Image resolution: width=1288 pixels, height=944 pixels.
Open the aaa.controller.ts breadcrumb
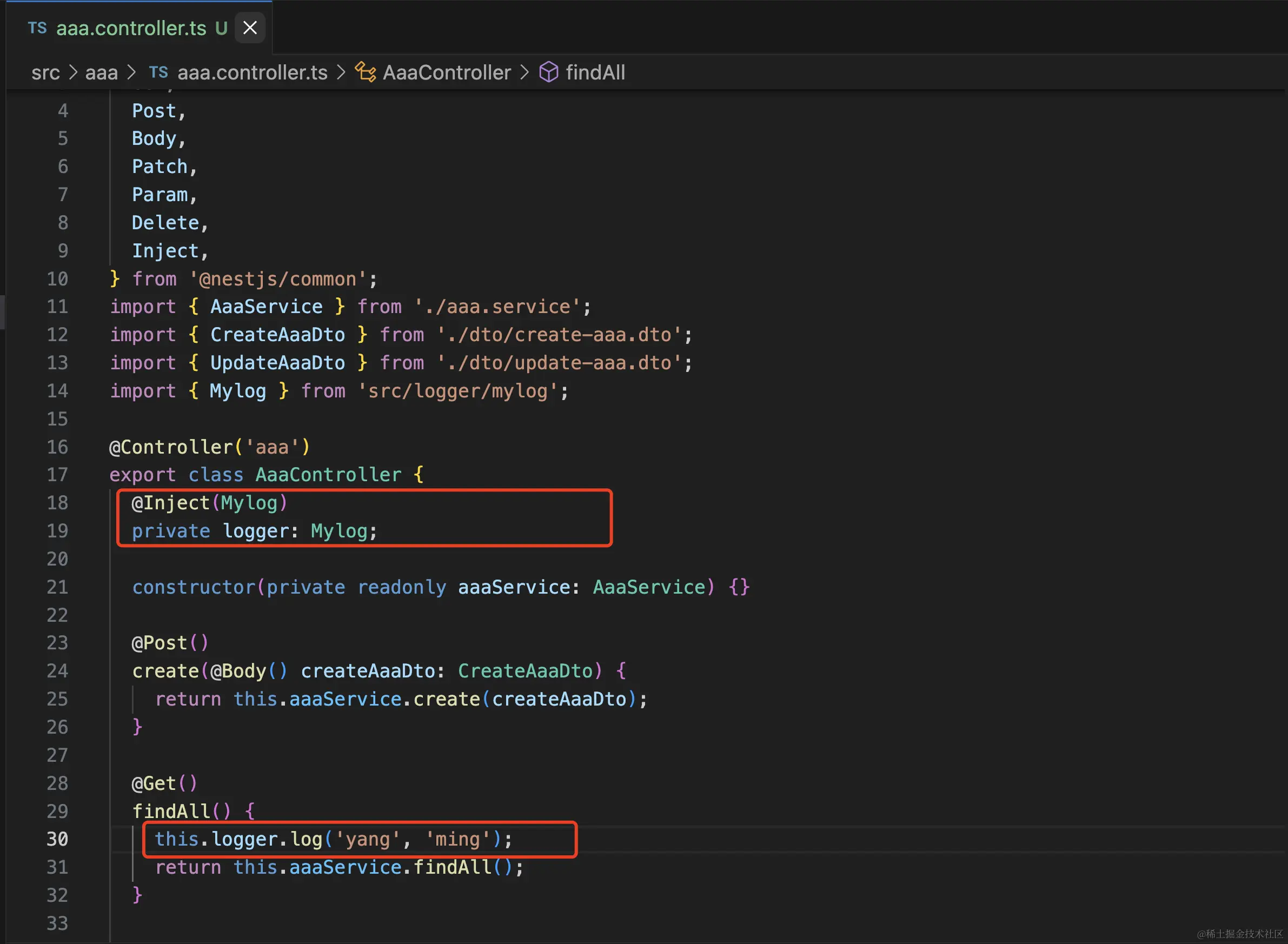tap(252, 72)
